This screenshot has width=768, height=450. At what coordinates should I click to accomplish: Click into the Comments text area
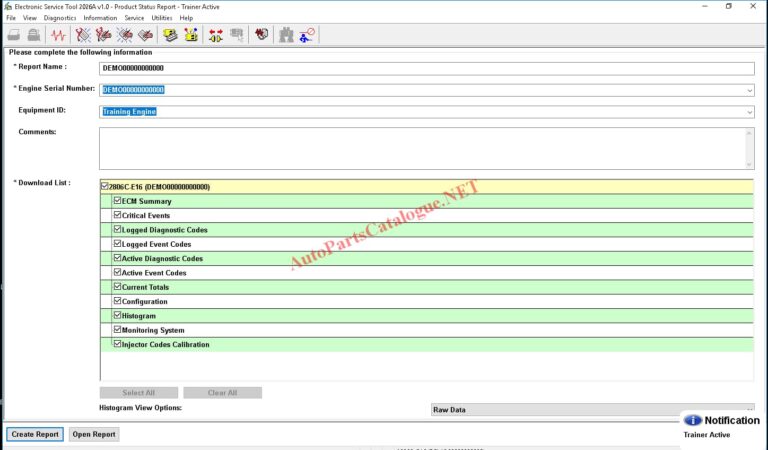point(422,148)
